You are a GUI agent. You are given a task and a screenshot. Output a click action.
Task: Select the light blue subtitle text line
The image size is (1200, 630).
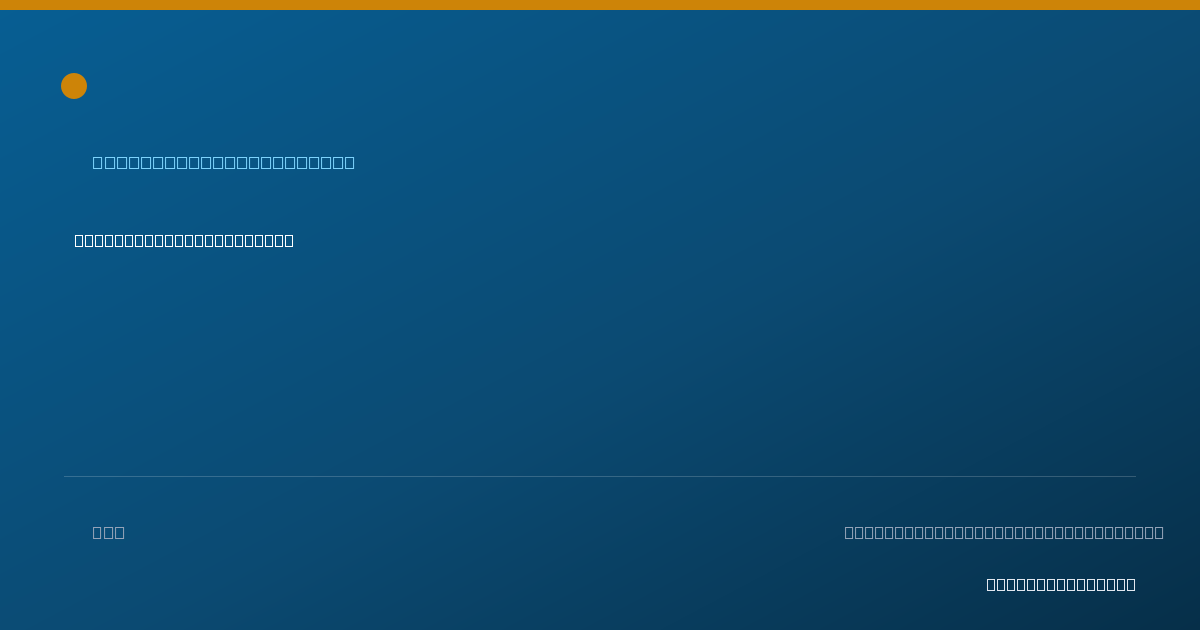coord(224,162)
